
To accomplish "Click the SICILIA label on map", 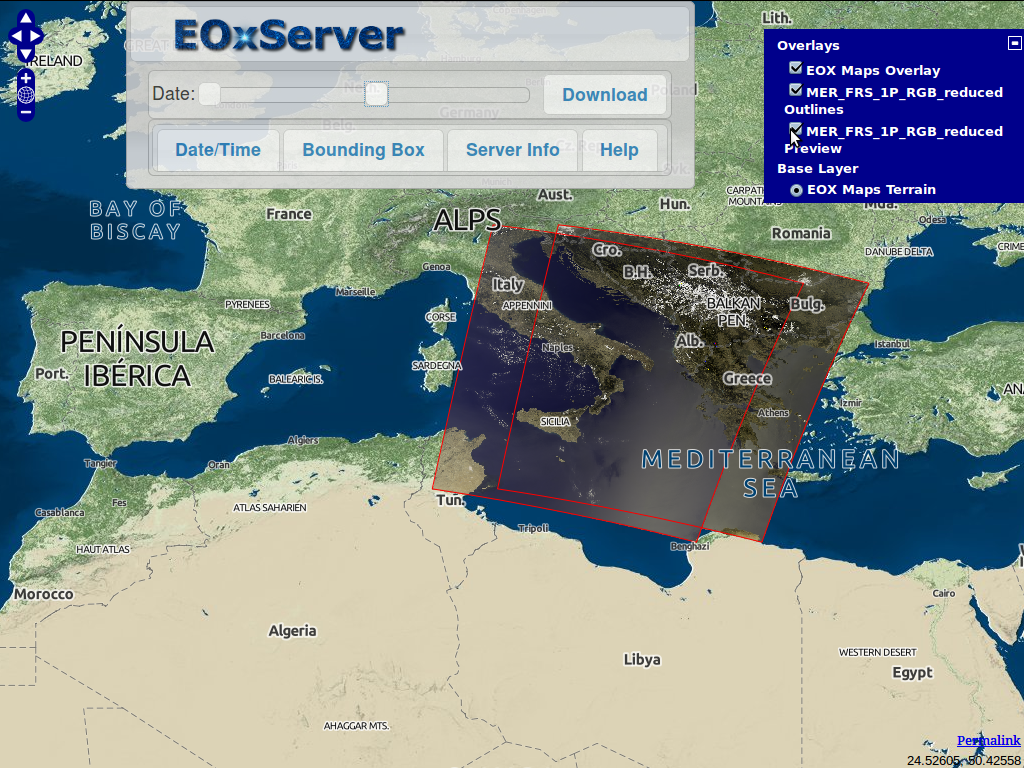I will (x=555, y=422).
